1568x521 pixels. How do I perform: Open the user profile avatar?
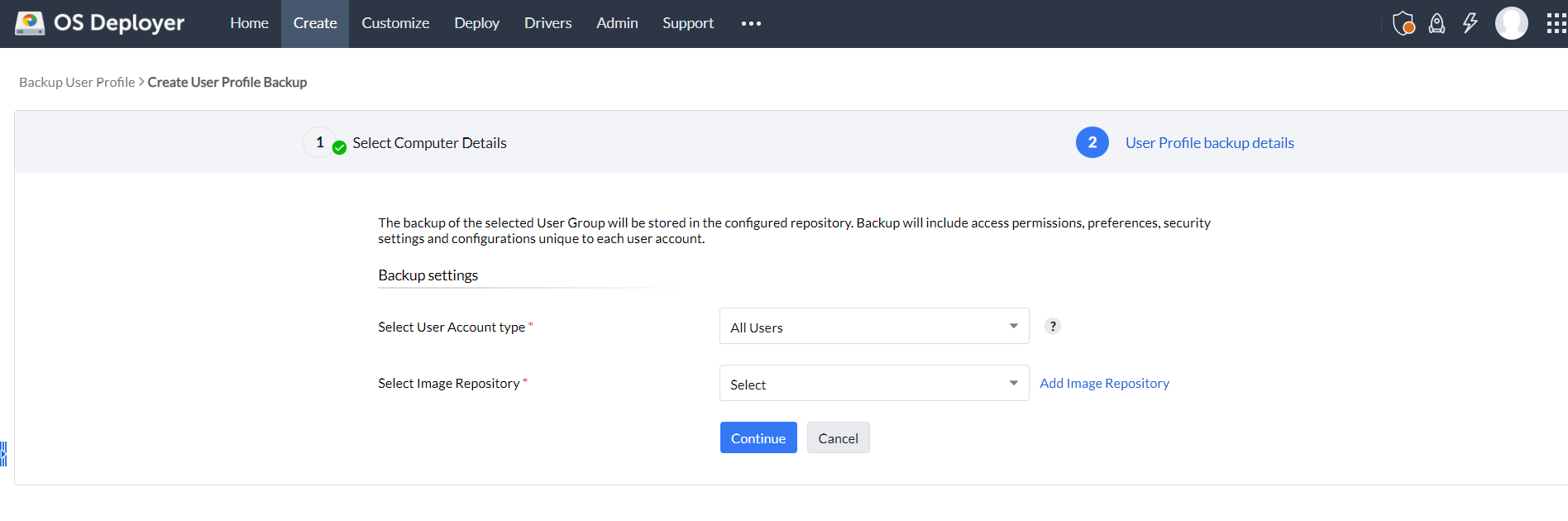[1512, 23]
